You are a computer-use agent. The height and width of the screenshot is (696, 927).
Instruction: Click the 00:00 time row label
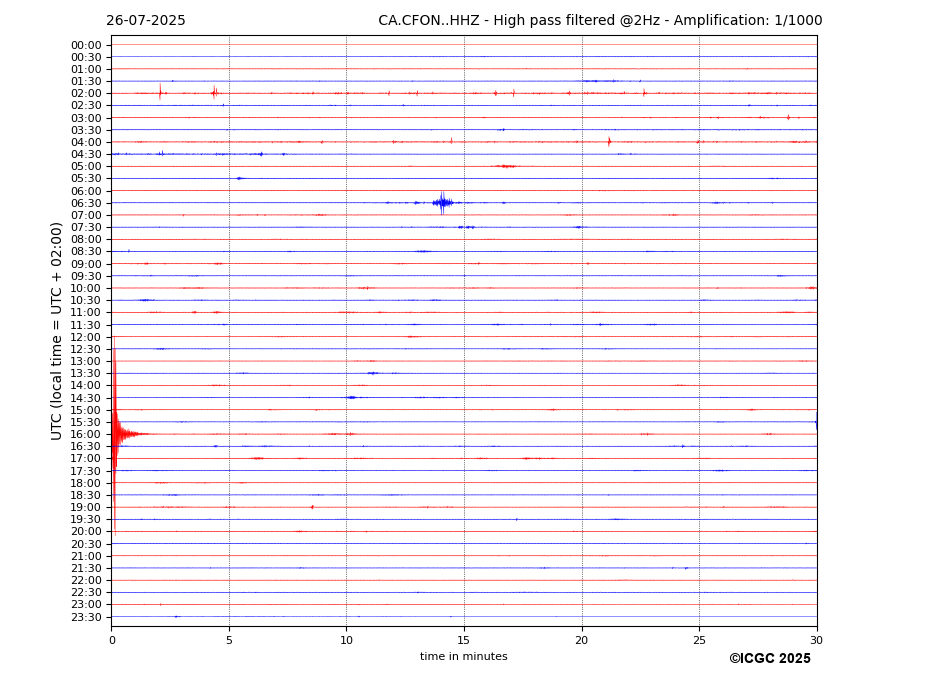(86, 46)
